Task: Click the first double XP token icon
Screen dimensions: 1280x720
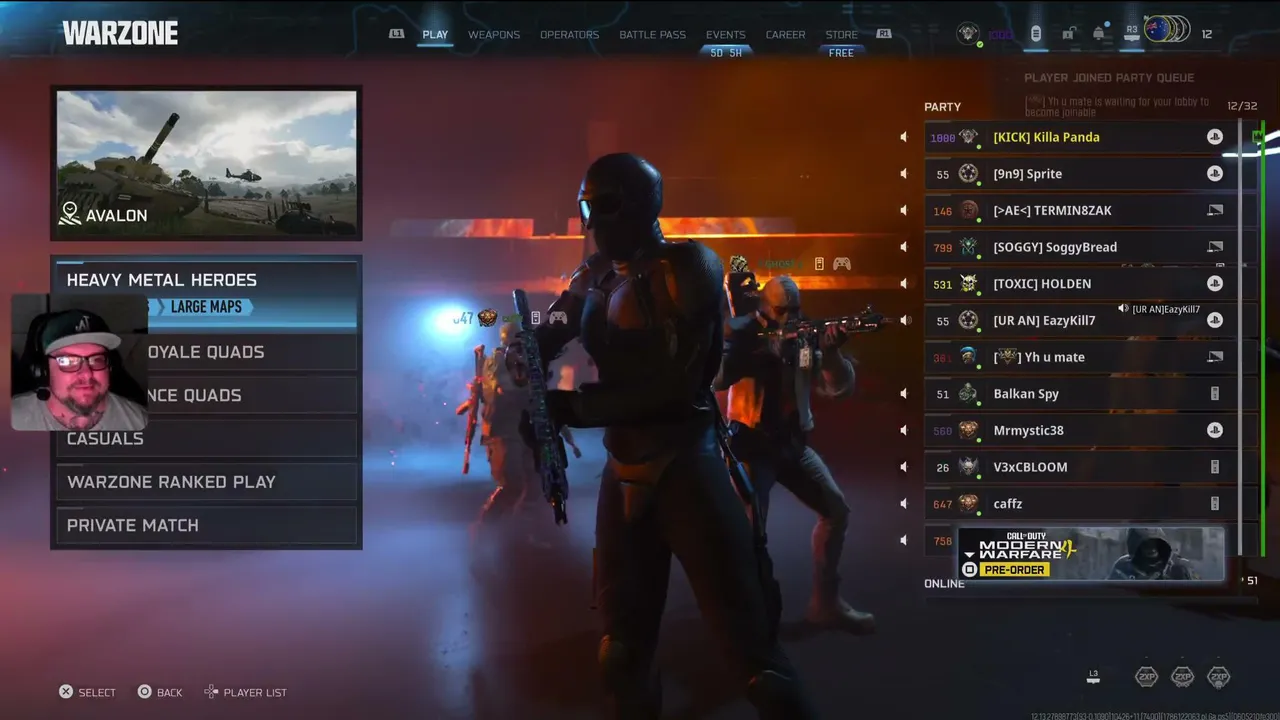Action: [x=1146, y=677]
